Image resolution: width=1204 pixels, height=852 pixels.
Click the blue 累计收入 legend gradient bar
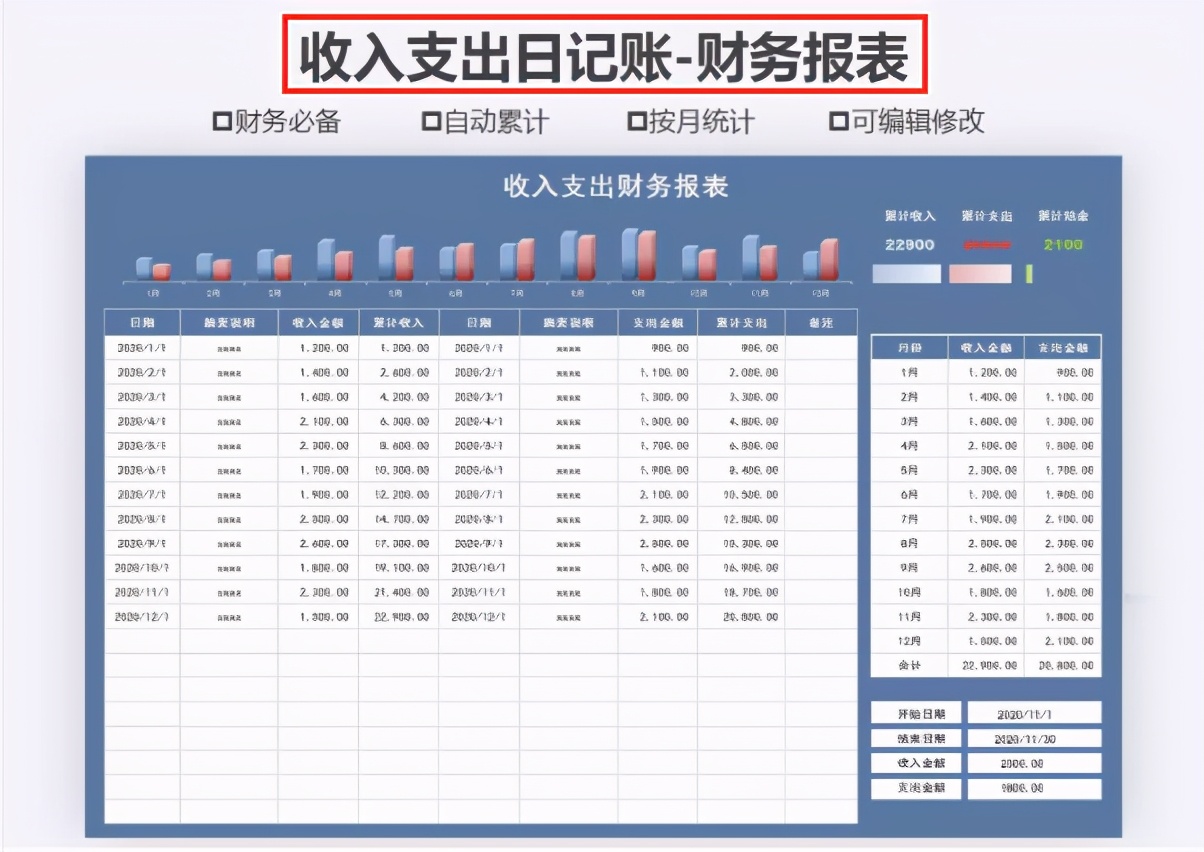tap(905, 272)
